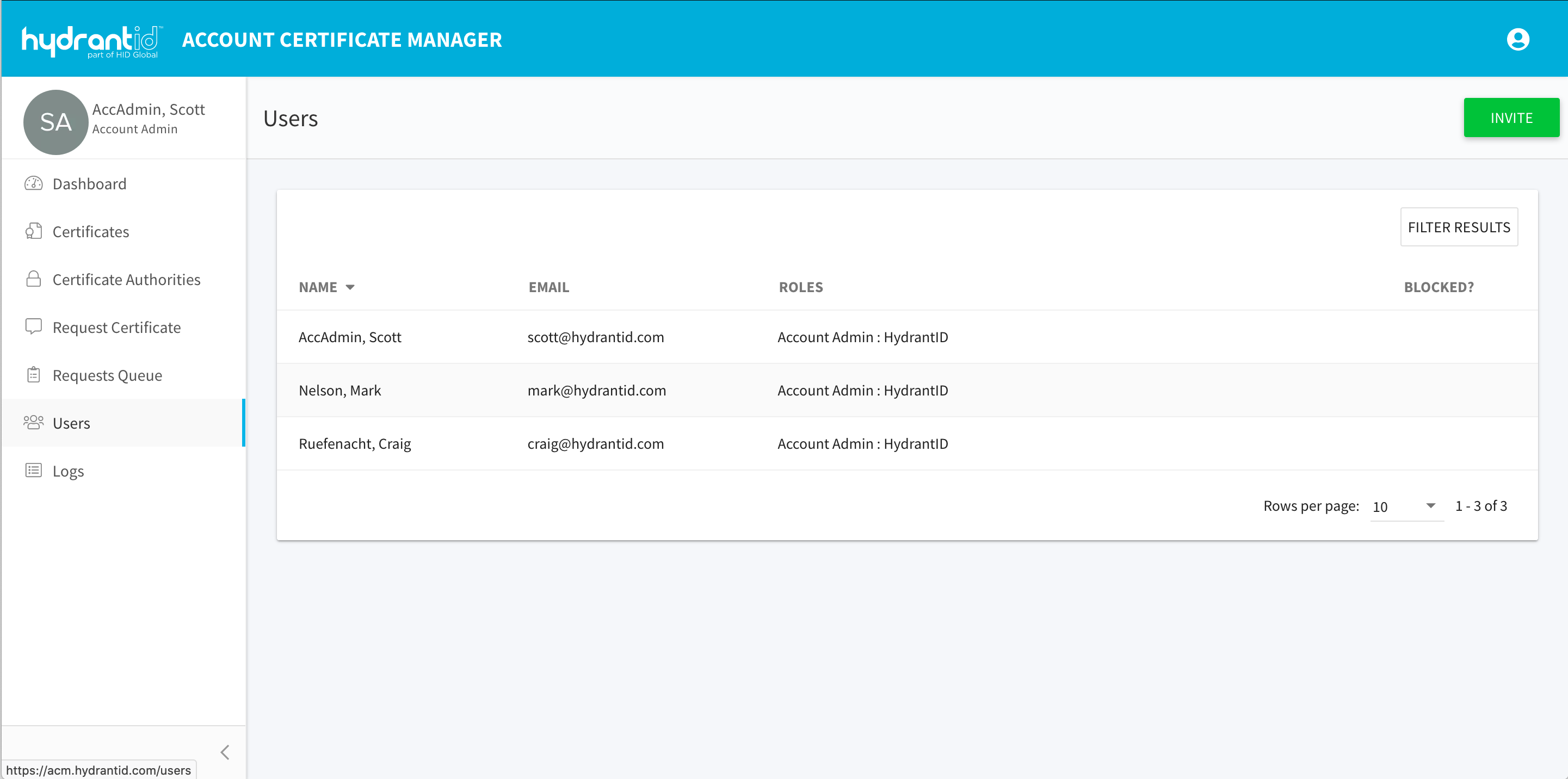Viewport: 1568px width, 779px height.
Task: Click the Logs list icon
Action: 34,471
